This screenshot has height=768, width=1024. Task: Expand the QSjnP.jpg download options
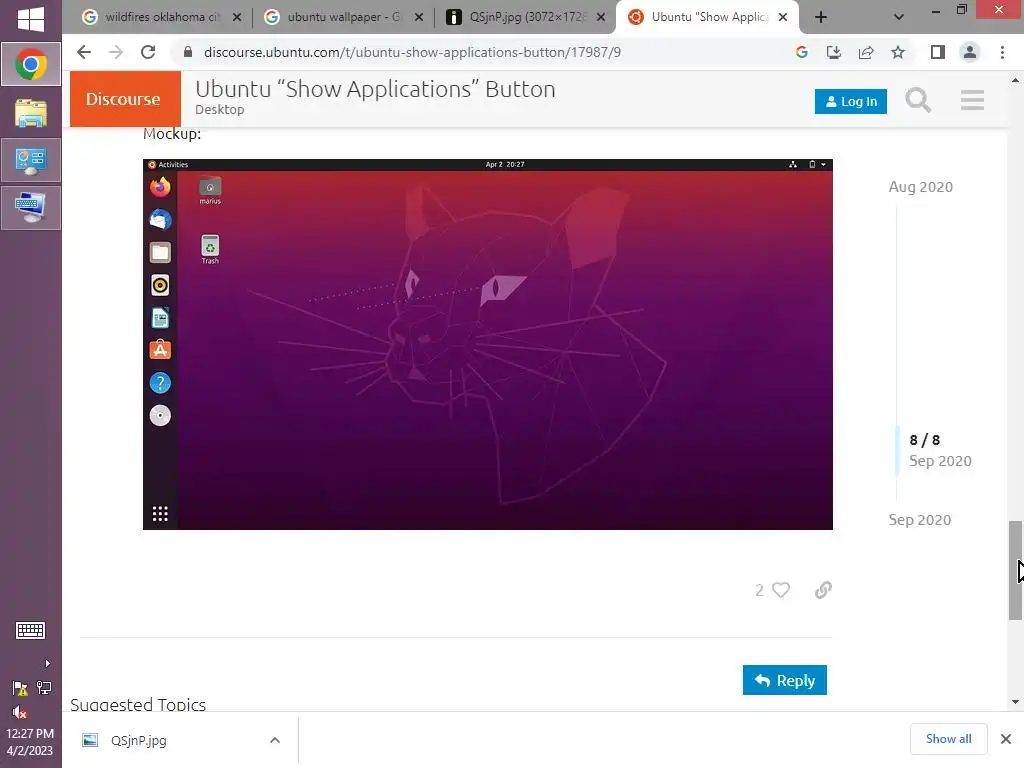coord(275,740)
